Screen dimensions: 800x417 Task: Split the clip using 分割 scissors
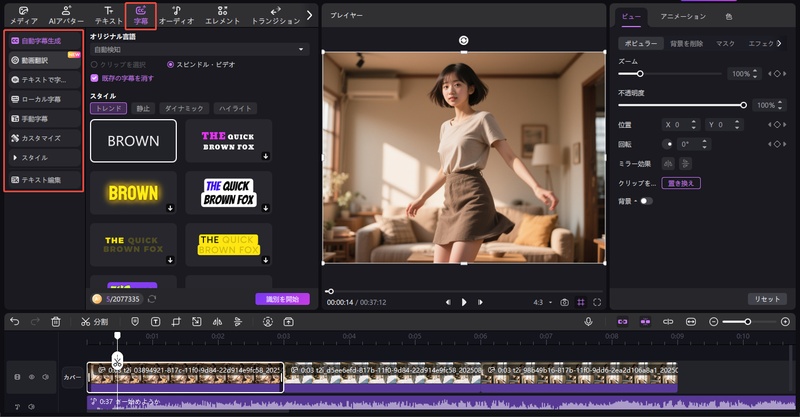pos(94,322)
